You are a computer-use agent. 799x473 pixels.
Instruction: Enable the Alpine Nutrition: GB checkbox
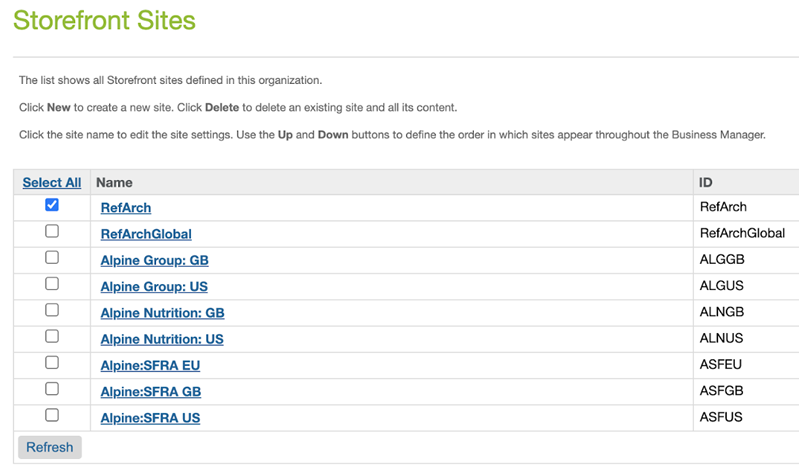tap(51, 310)
